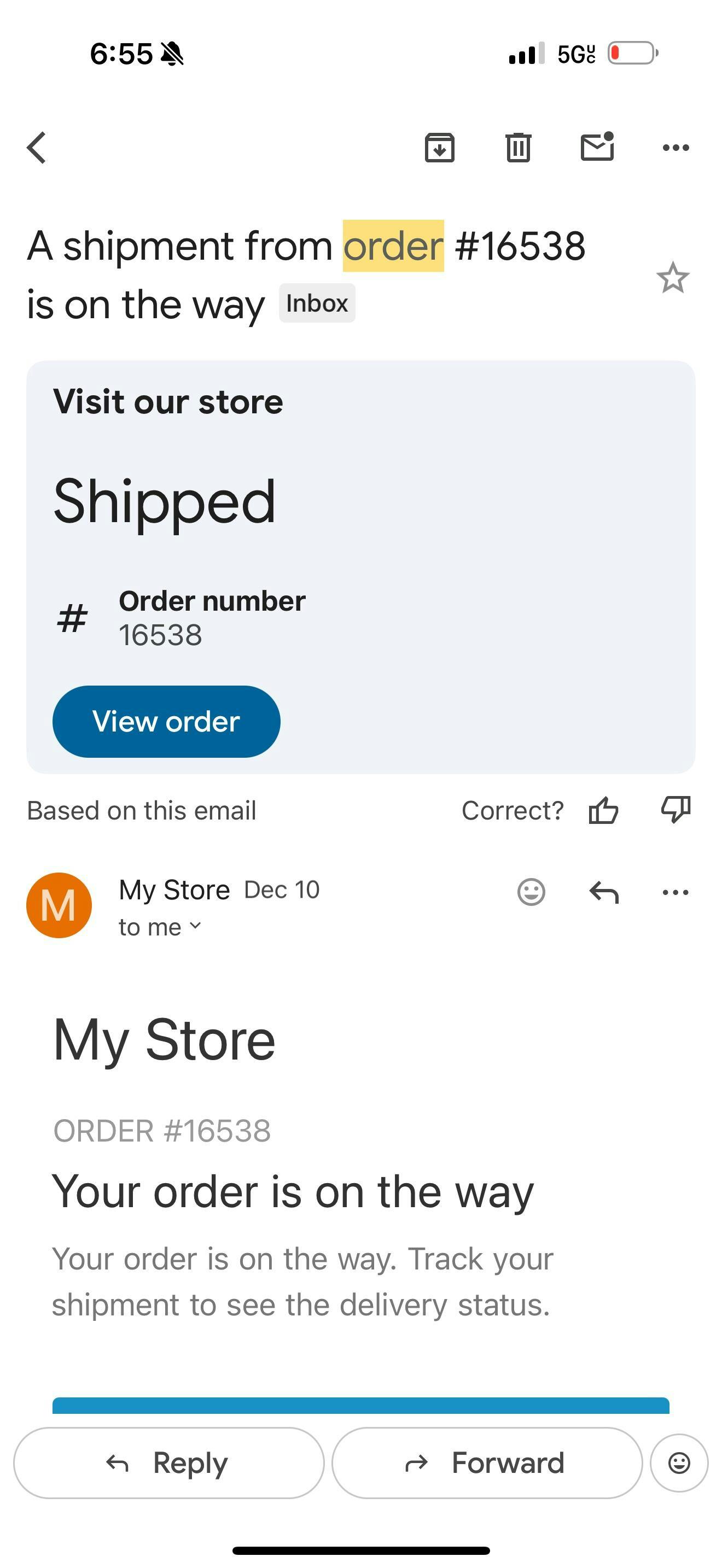Screen dimensions: 722x1568
Task: Reply using arrow icon beside sender
Action: (x=603, y=892)
